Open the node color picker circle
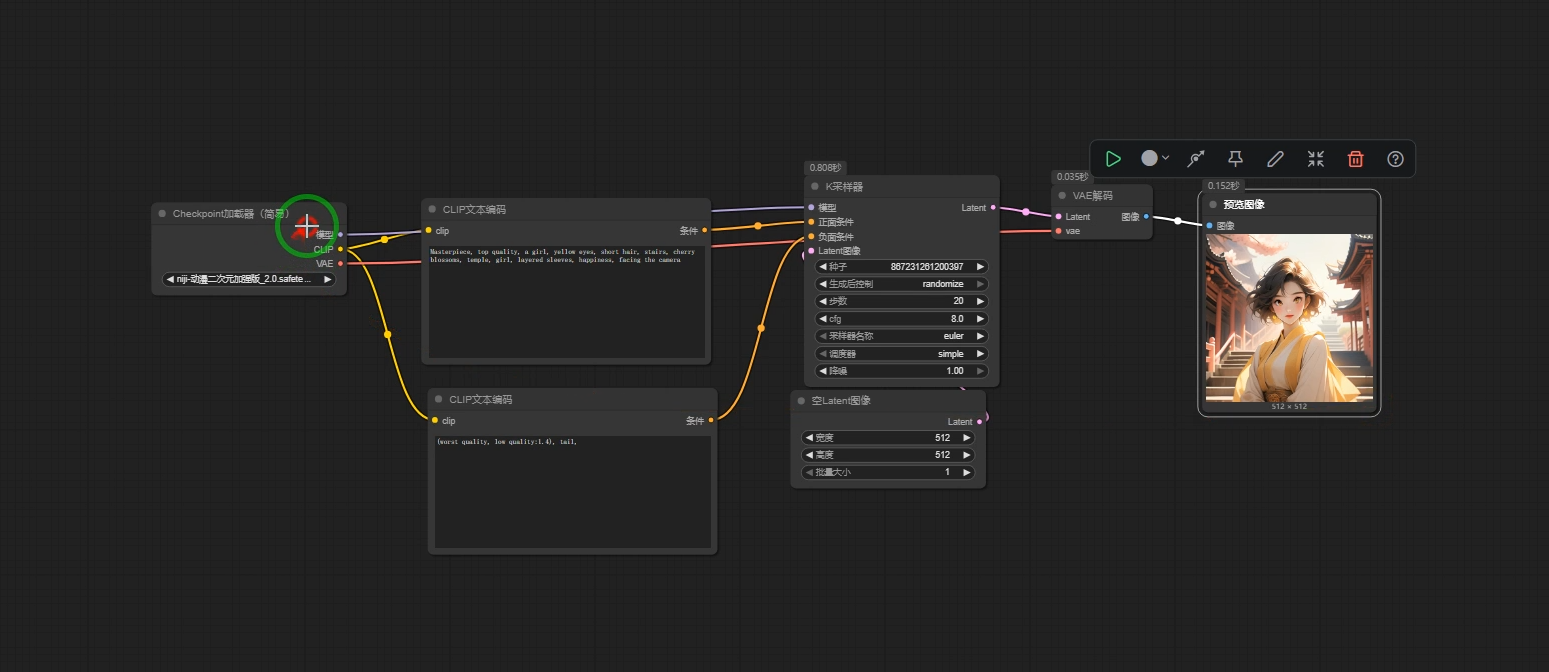Viewport: 1549px width, 672px height. pos(1150,159)
